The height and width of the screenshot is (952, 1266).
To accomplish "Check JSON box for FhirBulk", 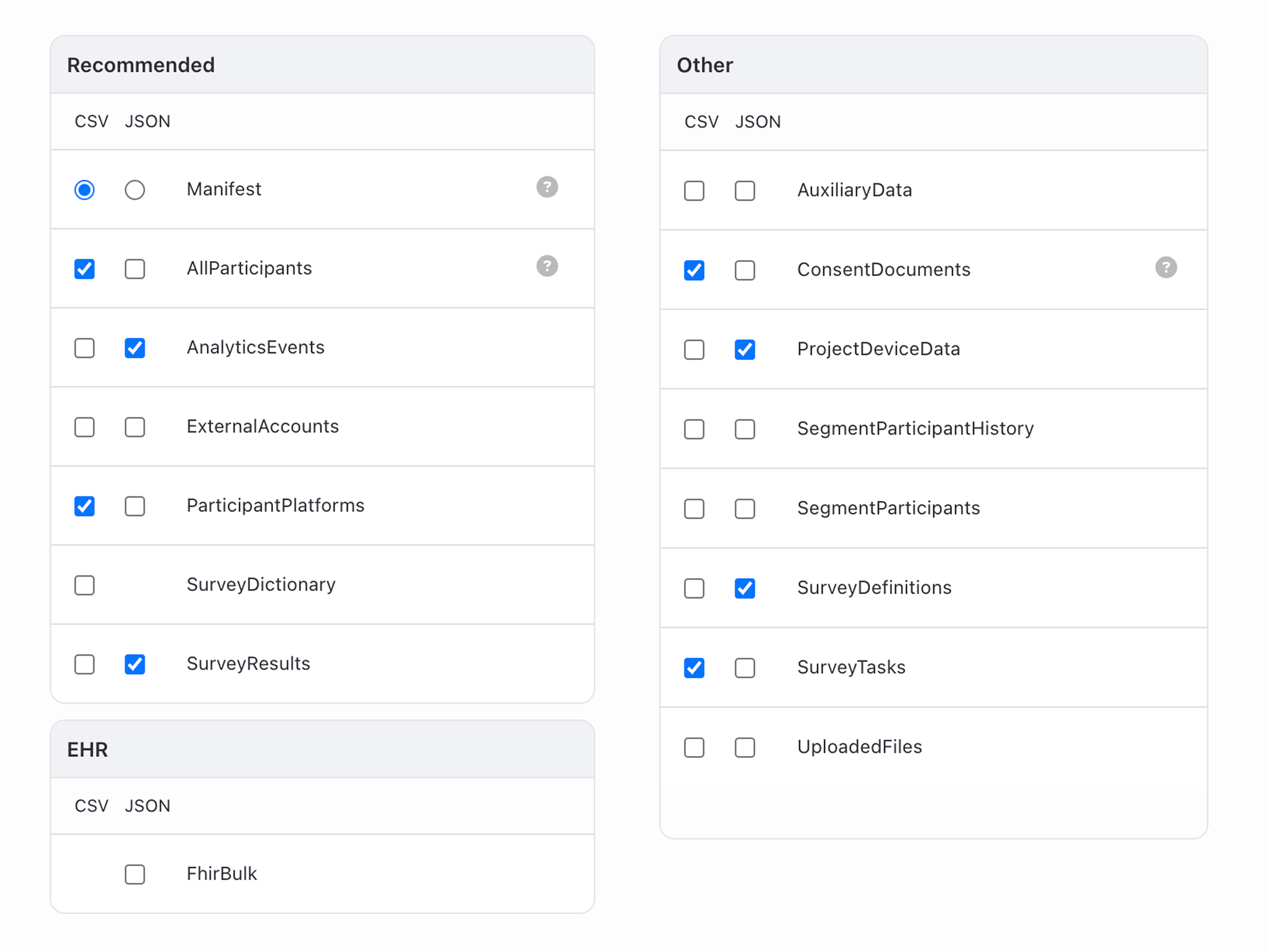I will (135, 874).
